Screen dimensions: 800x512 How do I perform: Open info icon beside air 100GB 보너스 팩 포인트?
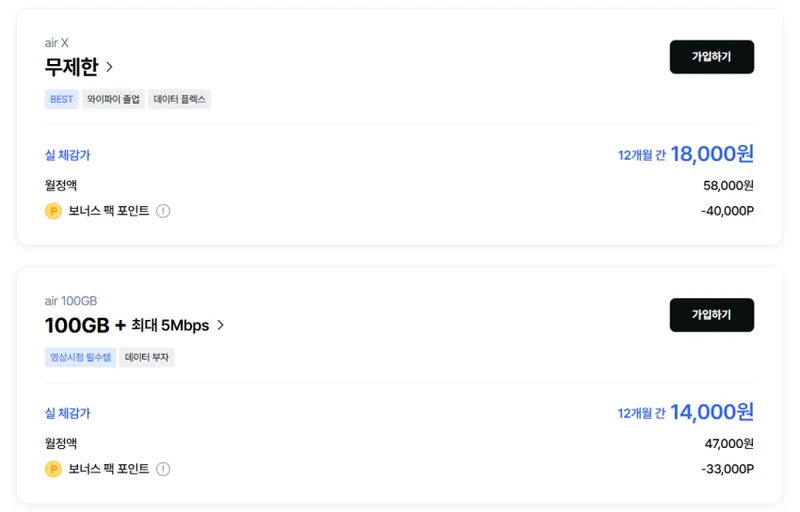[163, 469]
